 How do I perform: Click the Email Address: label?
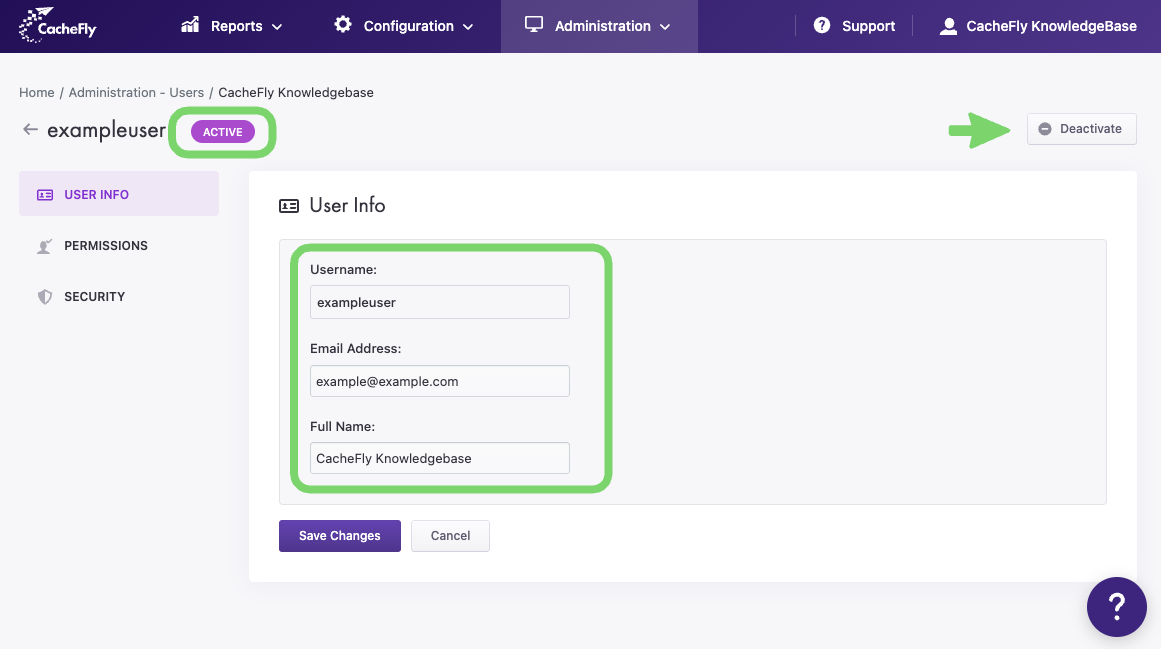coord(355,349)
